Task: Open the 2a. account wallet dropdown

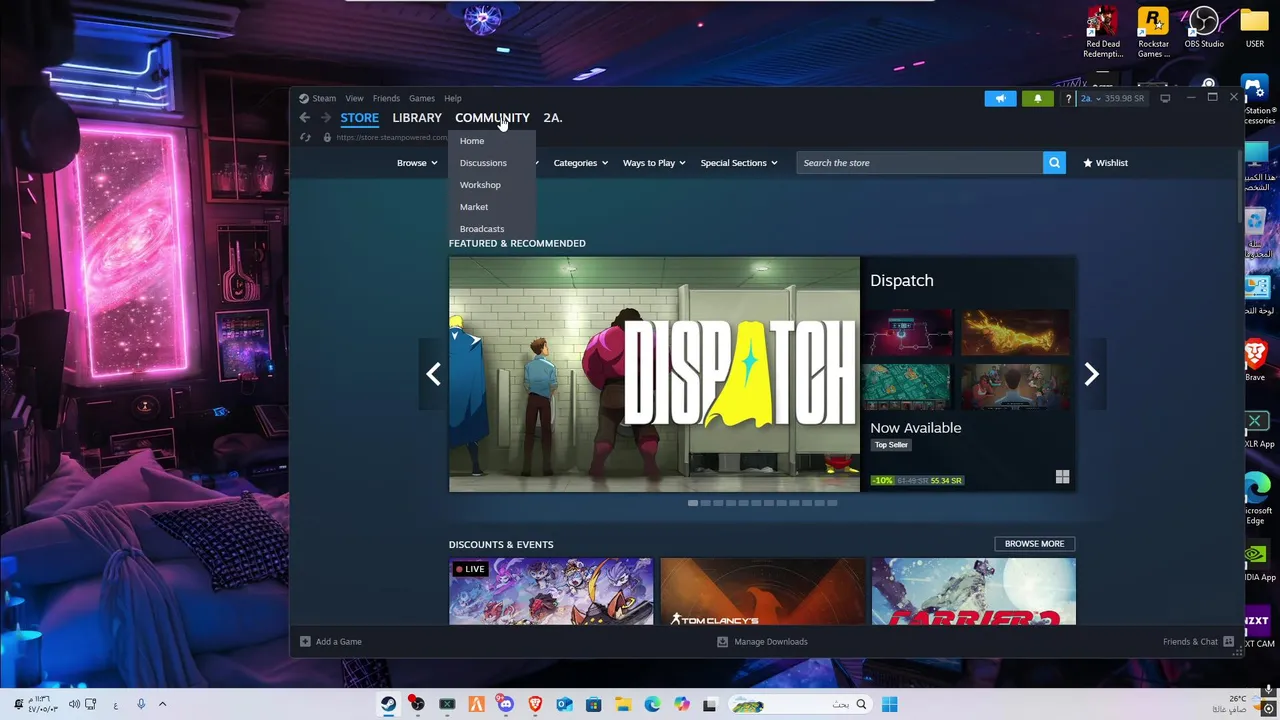Action: click(1112, 98)
